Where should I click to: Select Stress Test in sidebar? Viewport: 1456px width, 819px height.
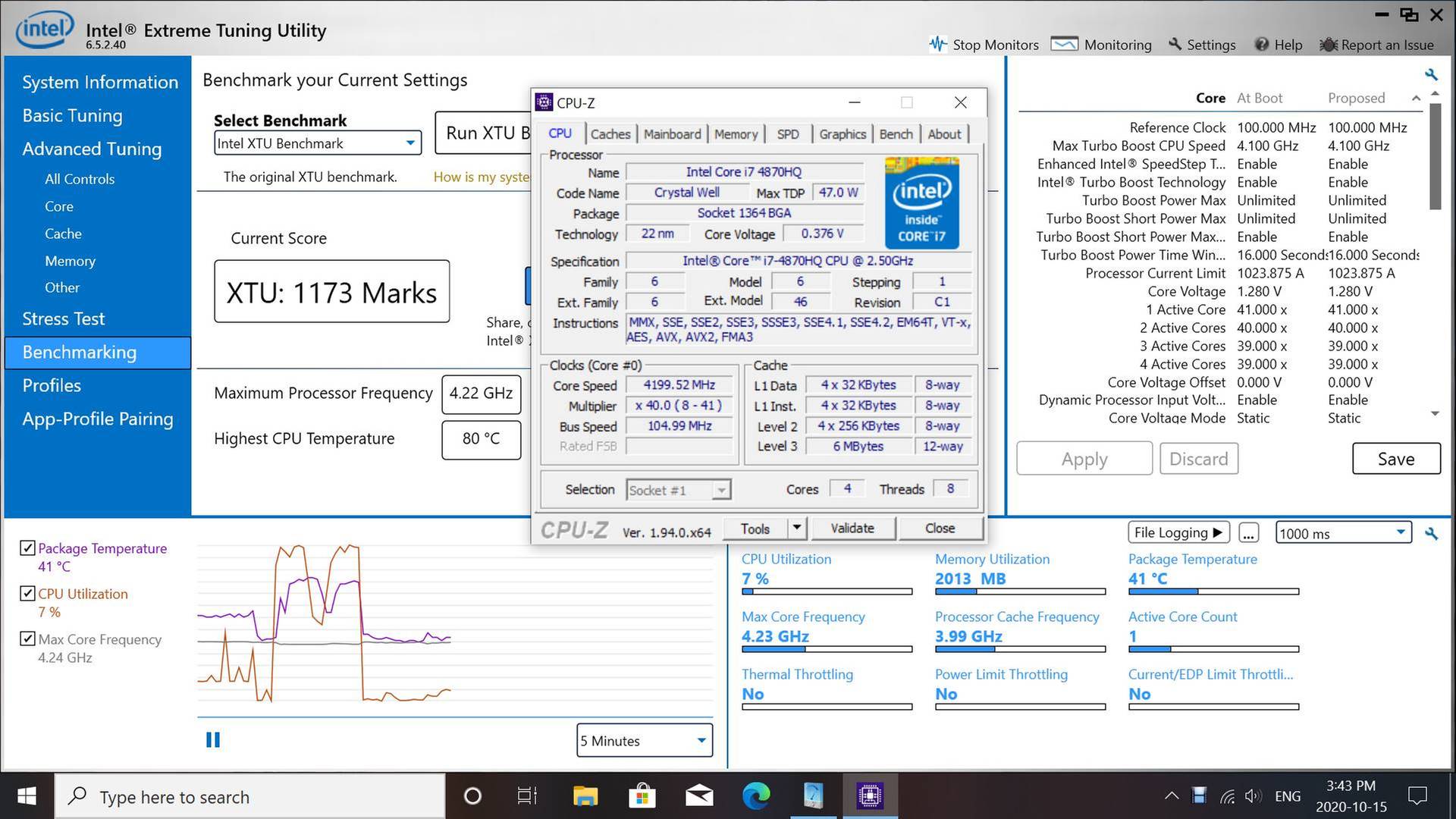point(64,318)
